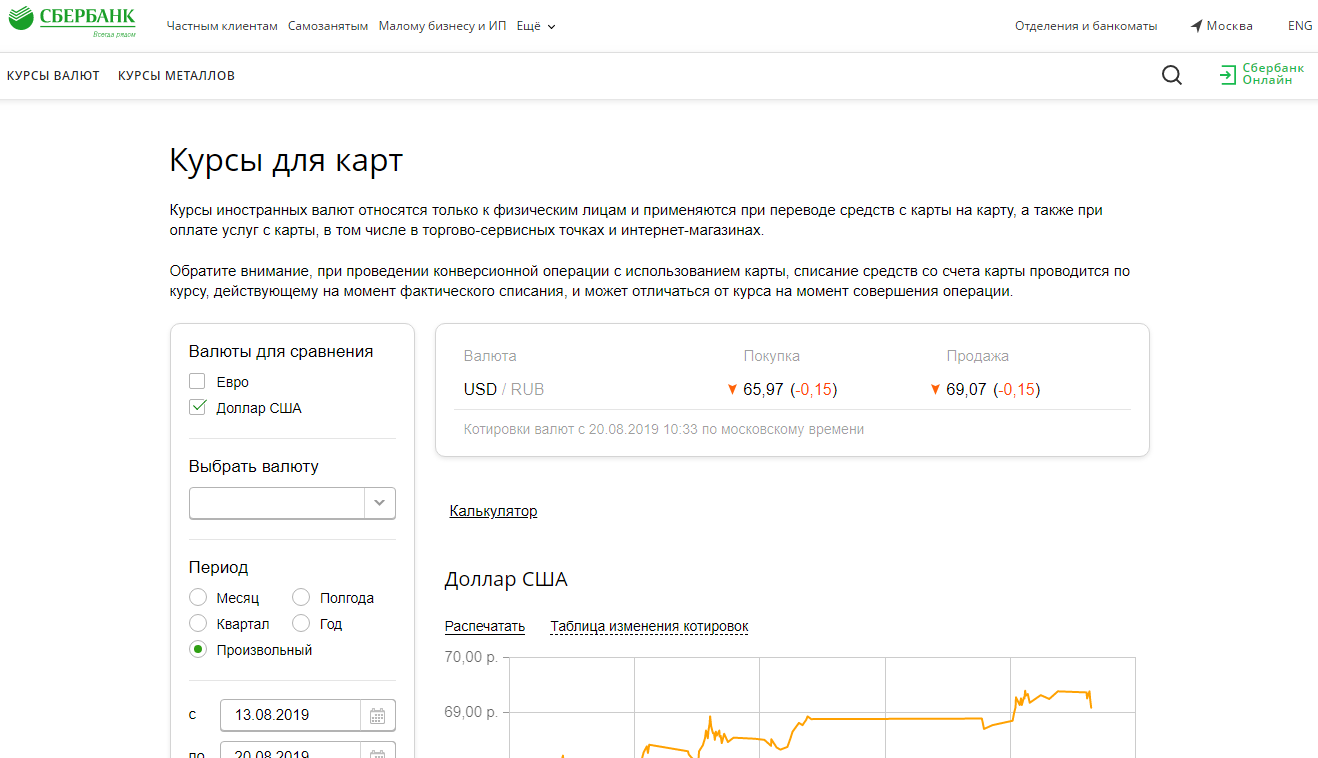This screenshot has width=1318, height=758.
Task: Uncheck the Доллар США checkbox
Action: [197, 407]
